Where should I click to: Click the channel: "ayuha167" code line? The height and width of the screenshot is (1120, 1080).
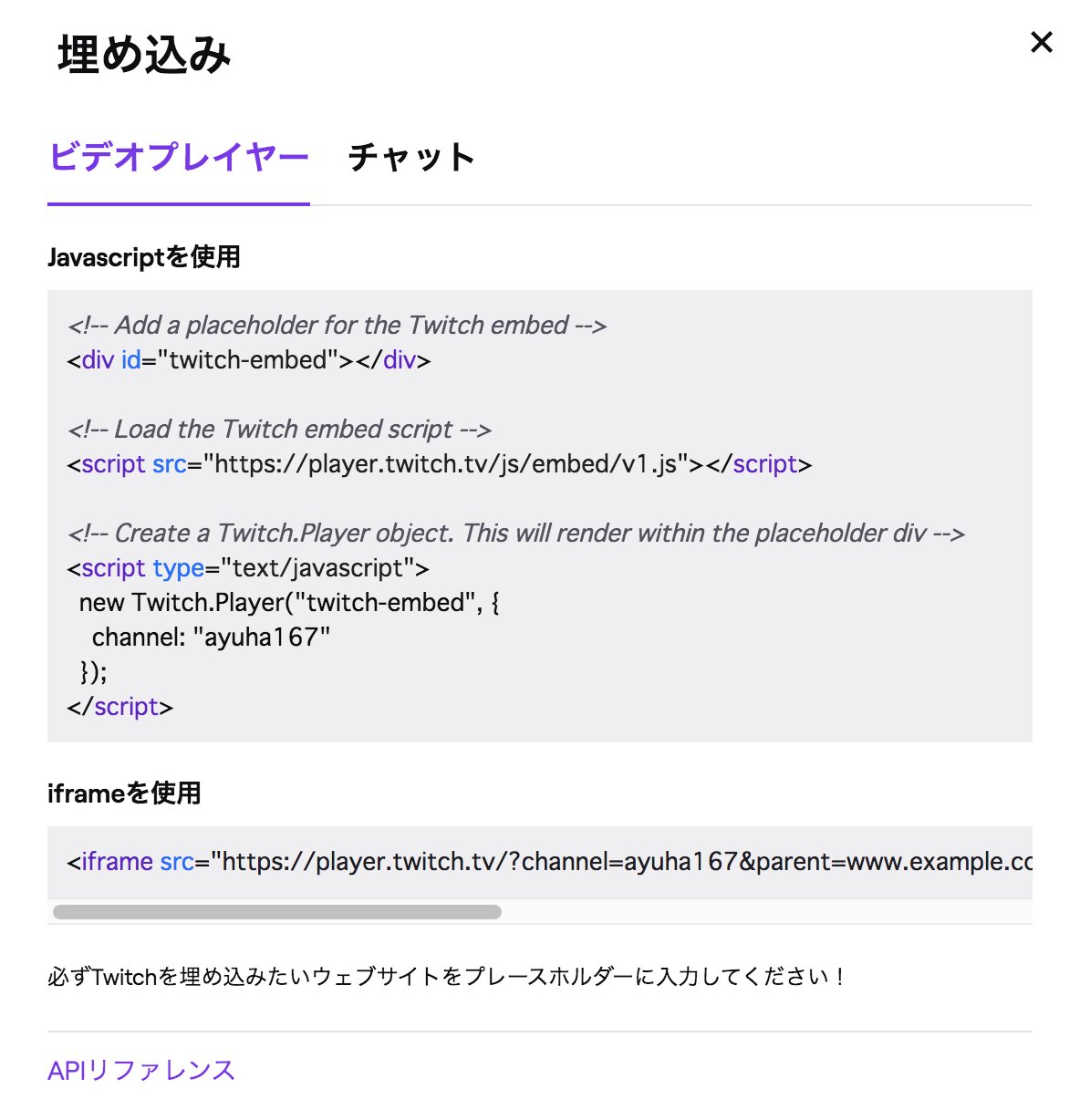pos(211,638)
